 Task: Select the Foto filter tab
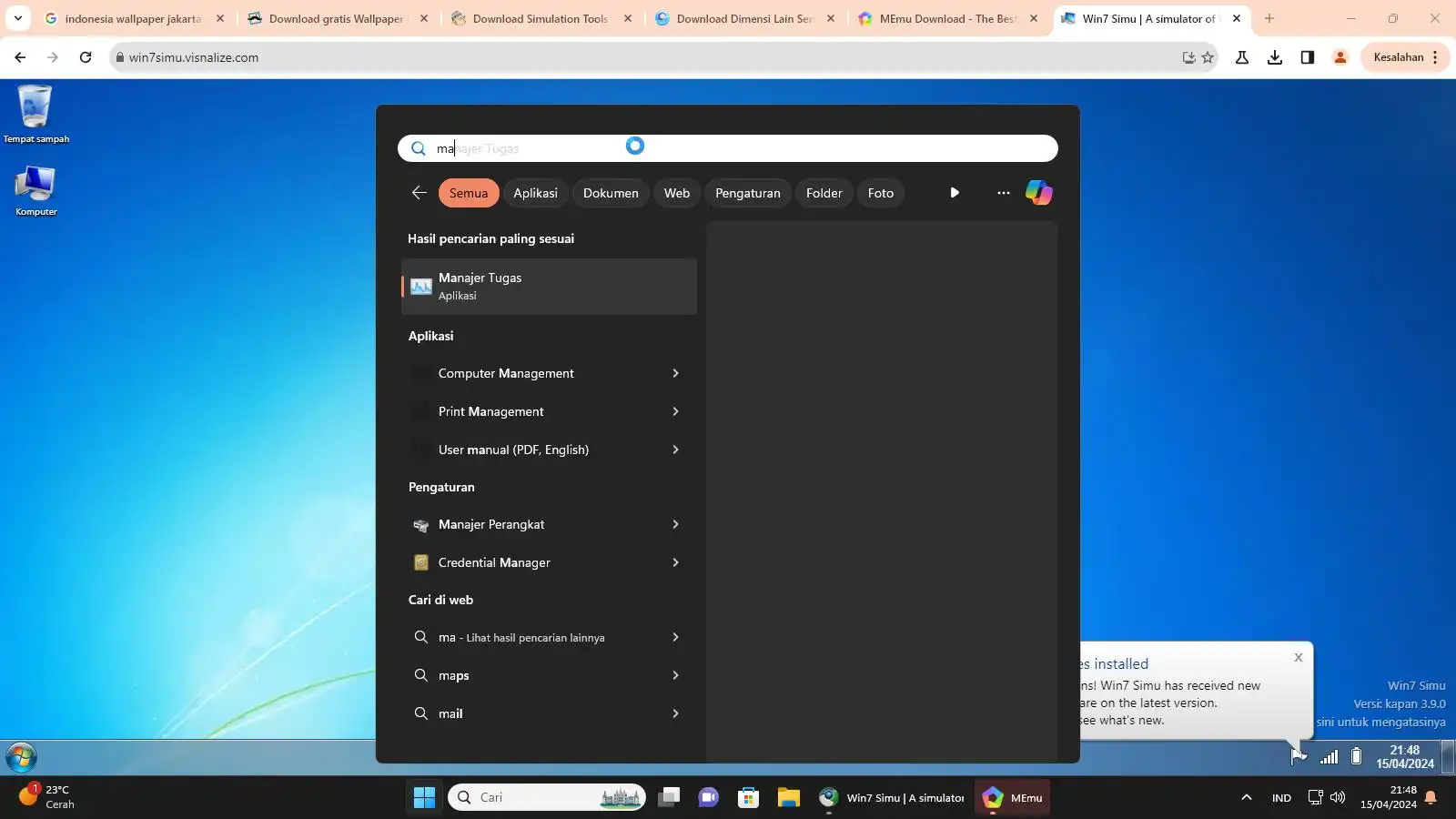point(881,193)
